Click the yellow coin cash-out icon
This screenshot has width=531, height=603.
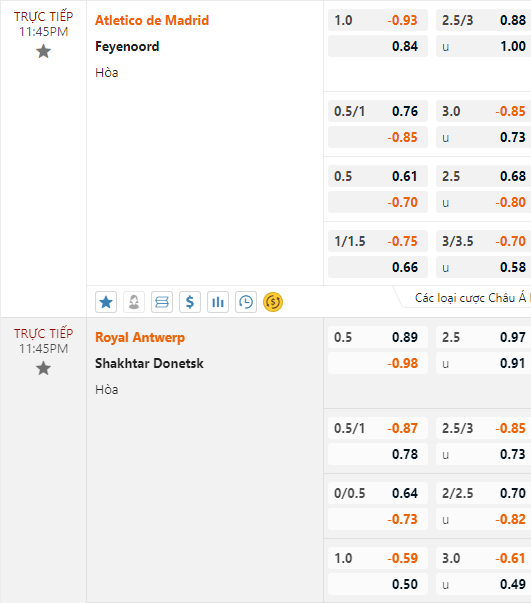click(x=273, y=302)
